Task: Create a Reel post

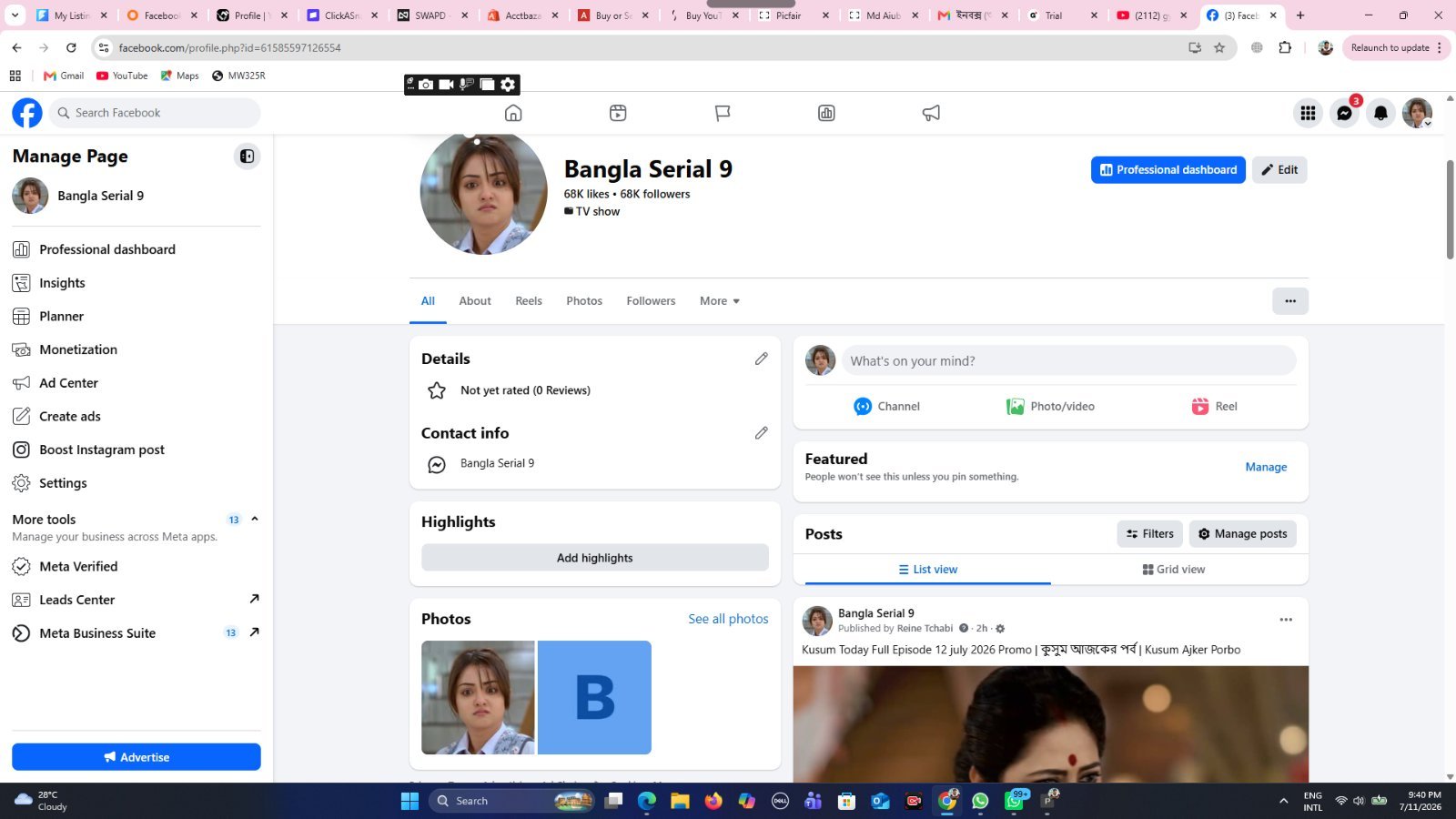Action: [x=1214, y=407]
